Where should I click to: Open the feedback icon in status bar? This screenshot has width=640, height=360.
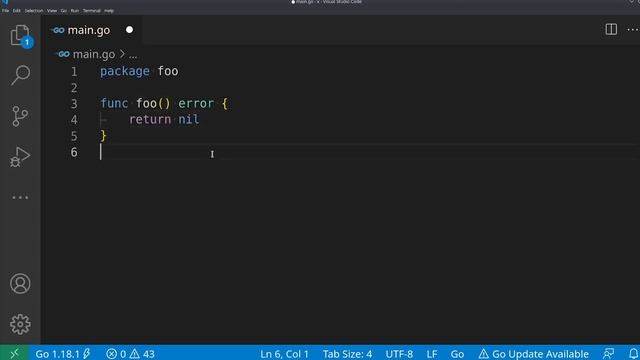(x=609, y=353)
